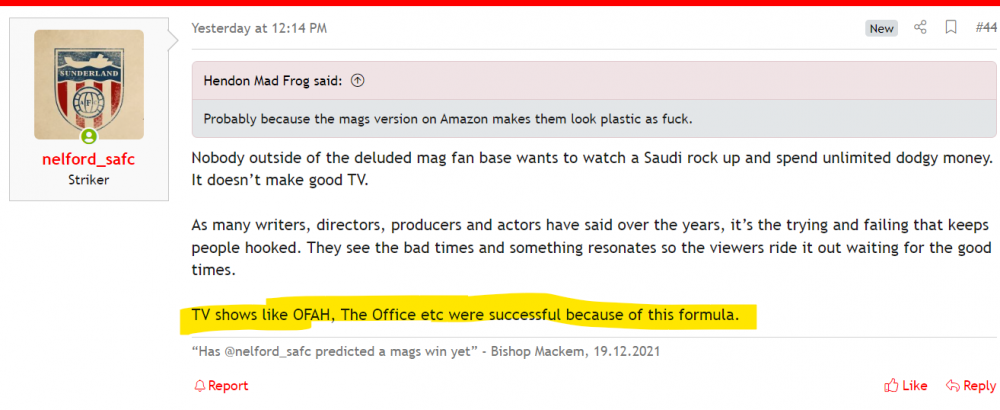Click the thumbs-up icon to like the post
The height and width of the screenshot is (410, 1000).
890,385
